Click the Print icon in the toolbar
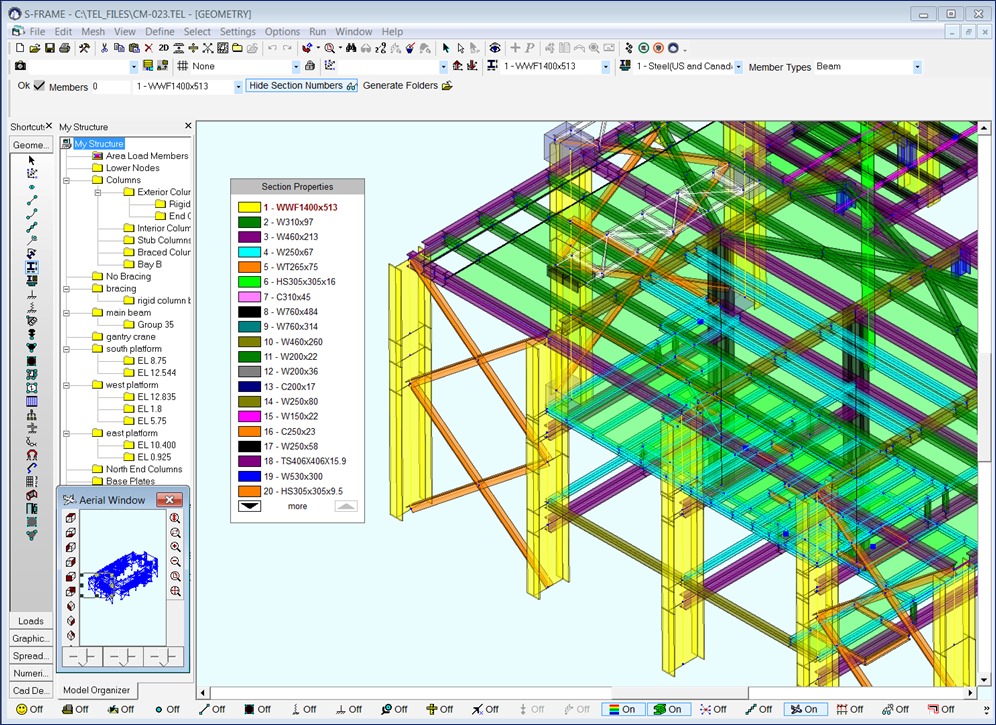The width and height of the screenshot is (996, 725). pos(63,47)
